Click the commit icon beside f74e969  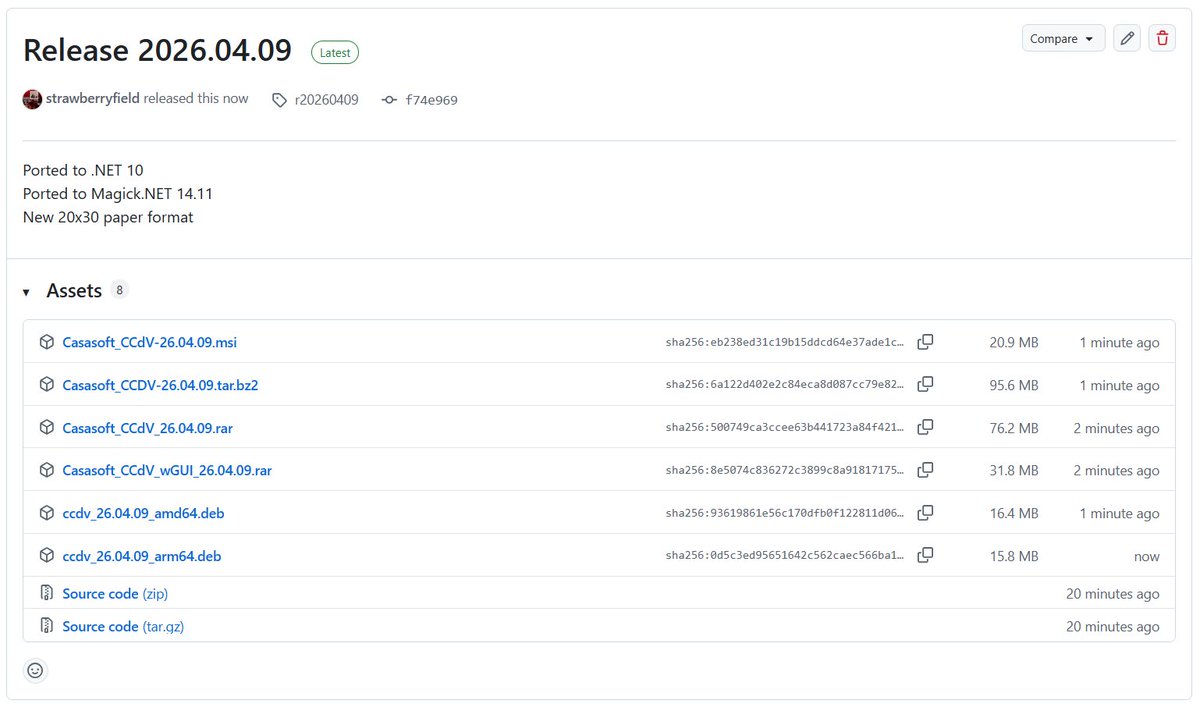[x=390, y=100]
